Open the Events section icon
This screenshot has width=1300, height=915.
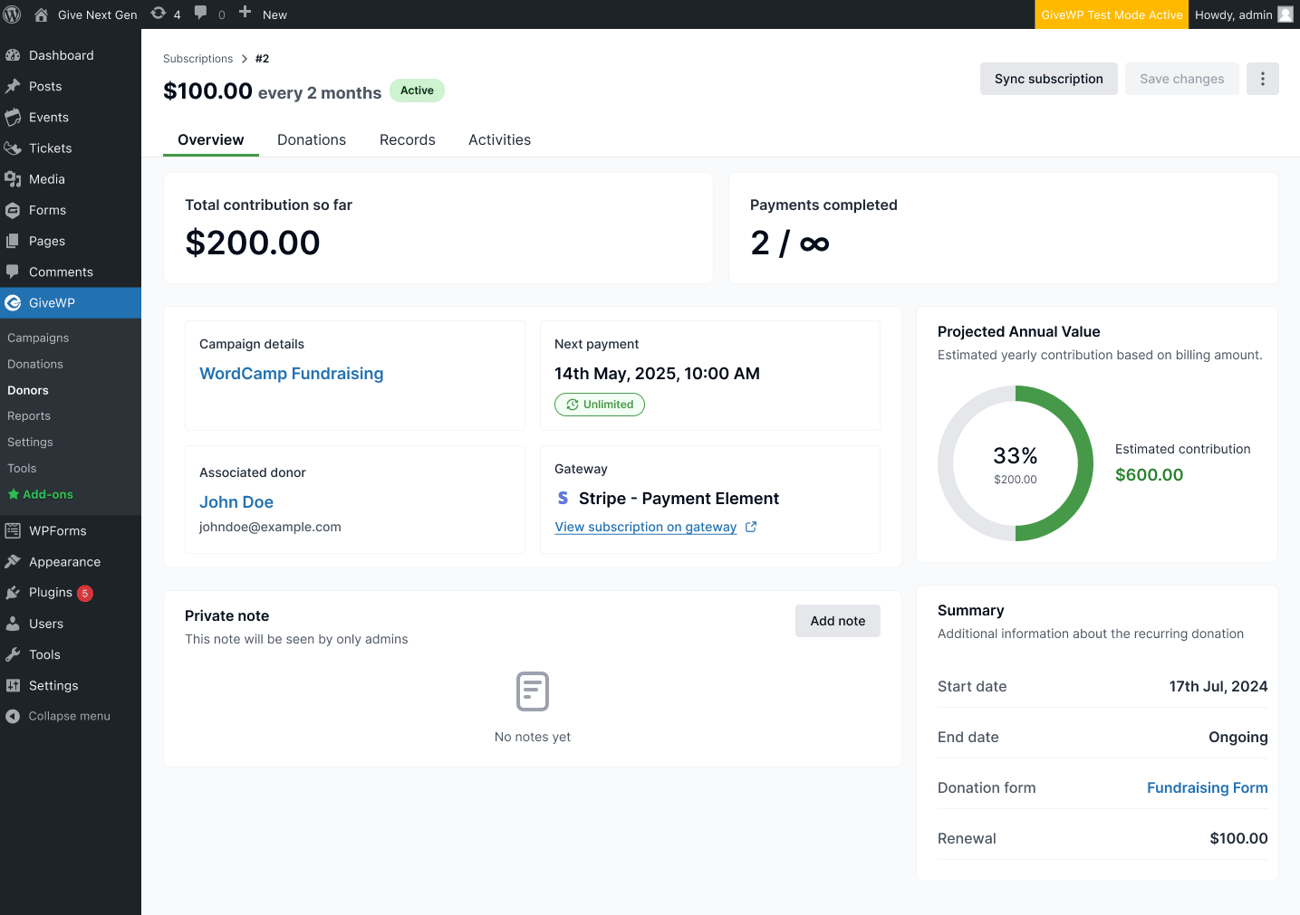point(15,117)
